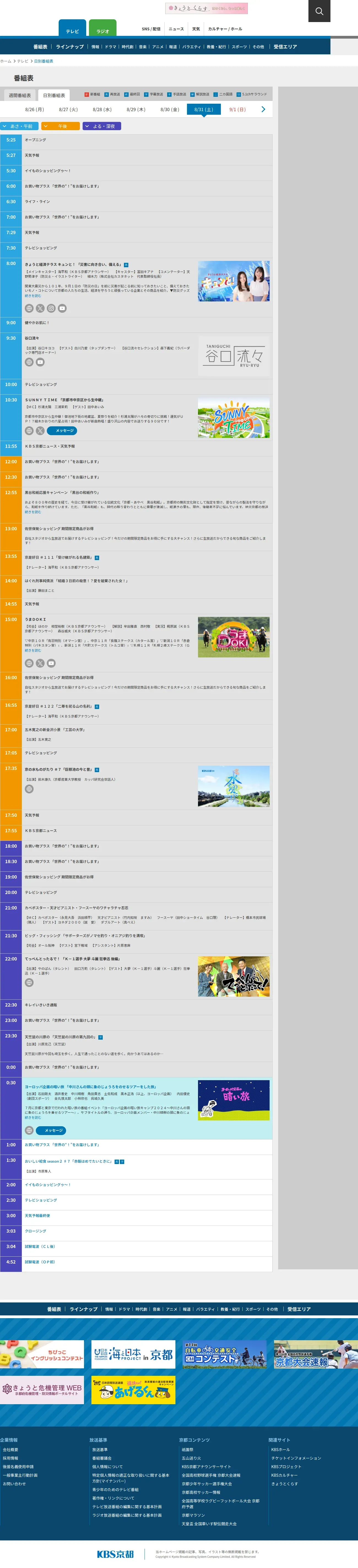Select date 8/30 (金)
Image resolution: width=358 pixels, height=1568 pixels.
click(x=170, y=109)
